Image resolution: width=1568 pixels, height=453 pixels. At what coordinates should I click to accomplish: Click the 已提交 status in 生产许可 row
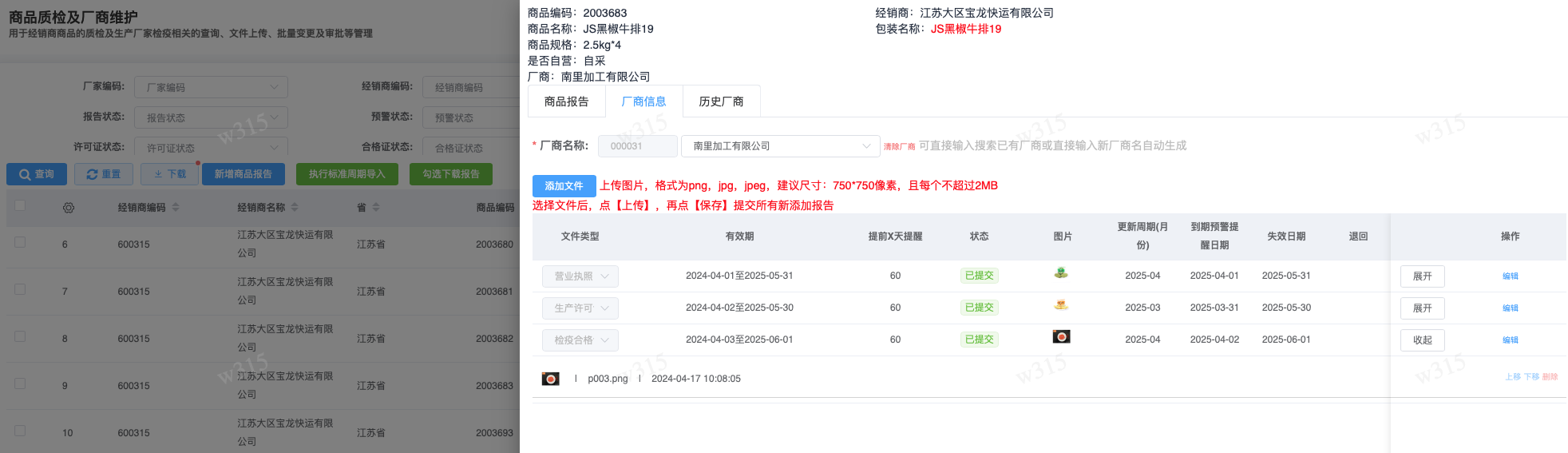pyautogui.click(x=979, y=308)
